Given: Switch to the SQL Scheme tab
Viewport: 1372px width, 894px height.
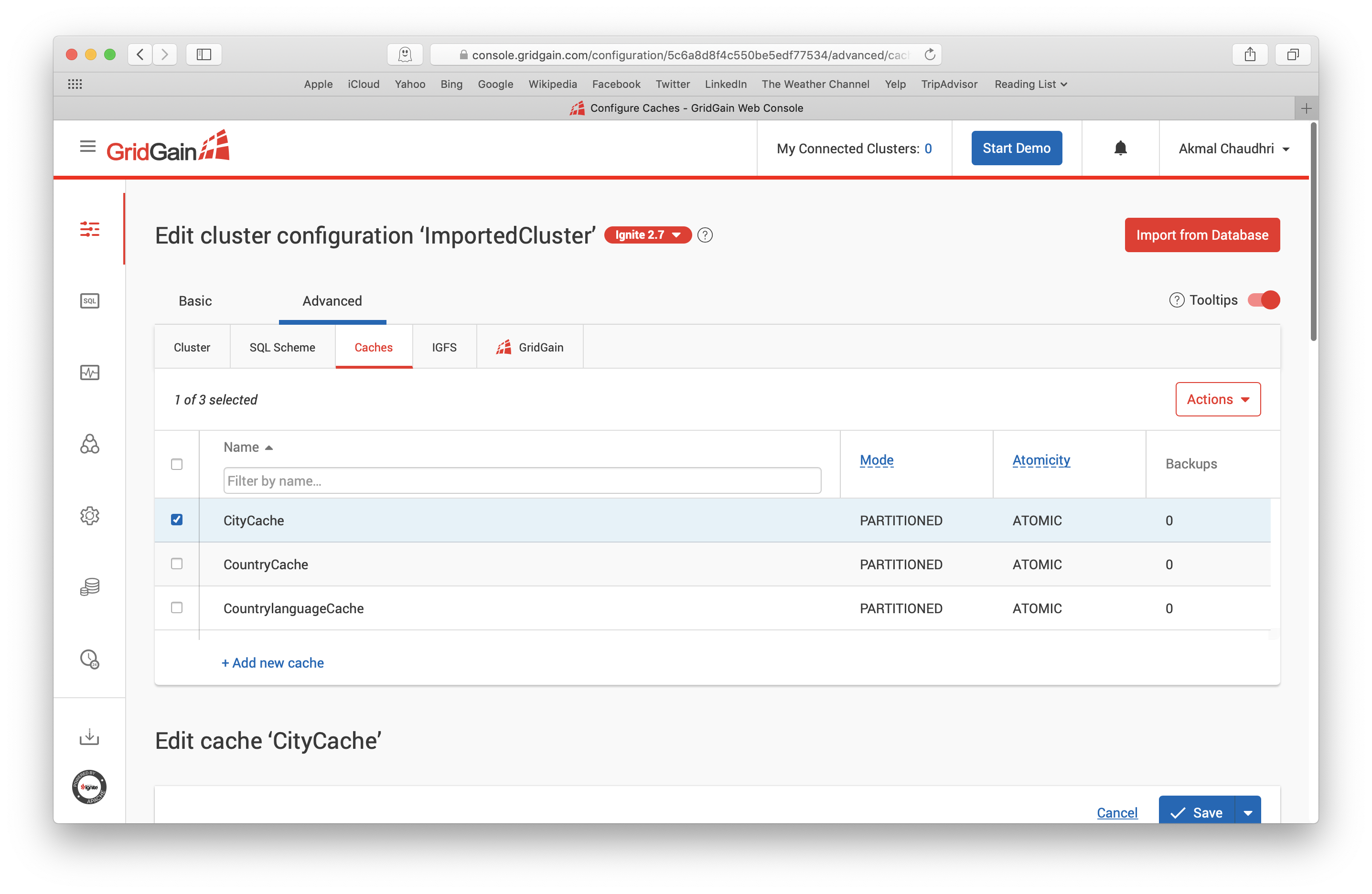Looking at the screenshot, I should click(282, 347).
